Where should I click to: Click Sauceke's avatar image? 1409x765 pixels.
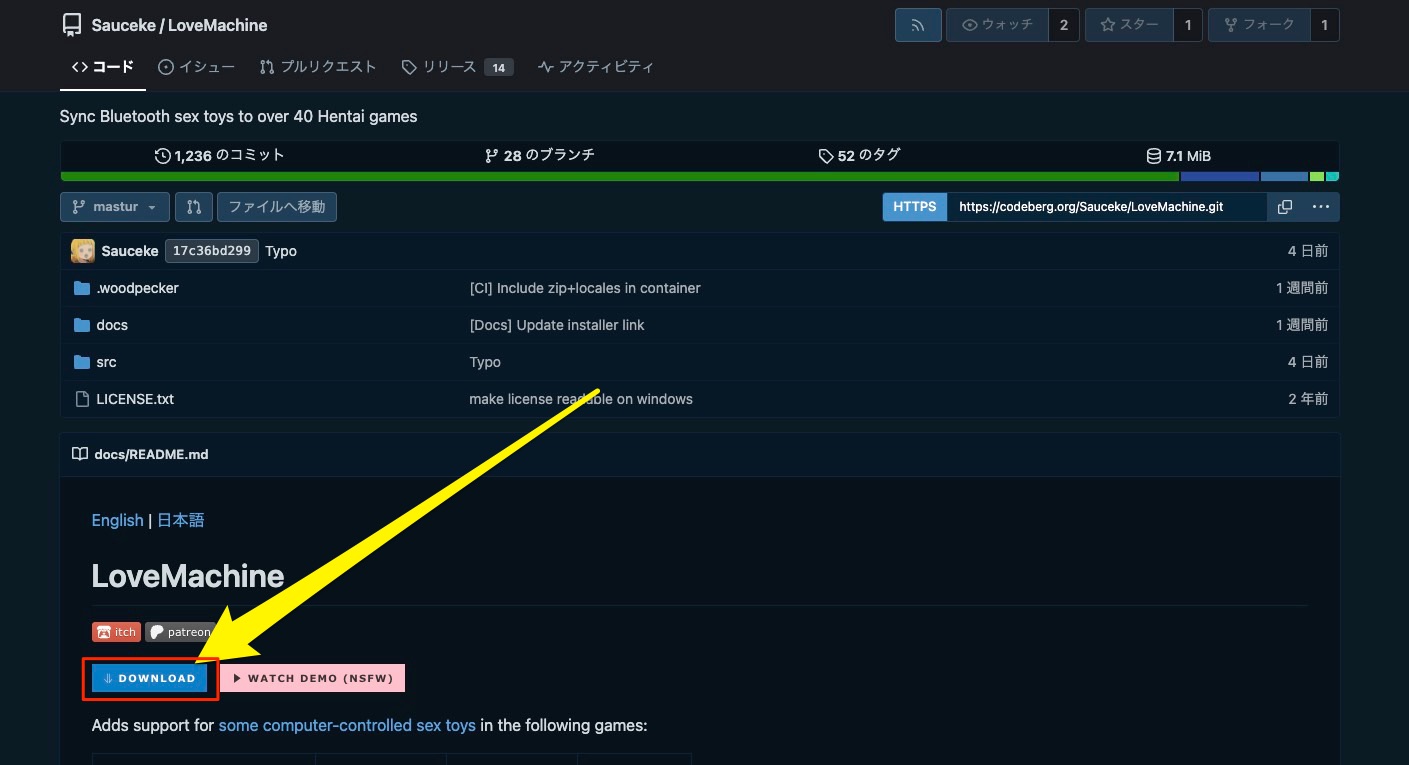click(x=83, y=251)
